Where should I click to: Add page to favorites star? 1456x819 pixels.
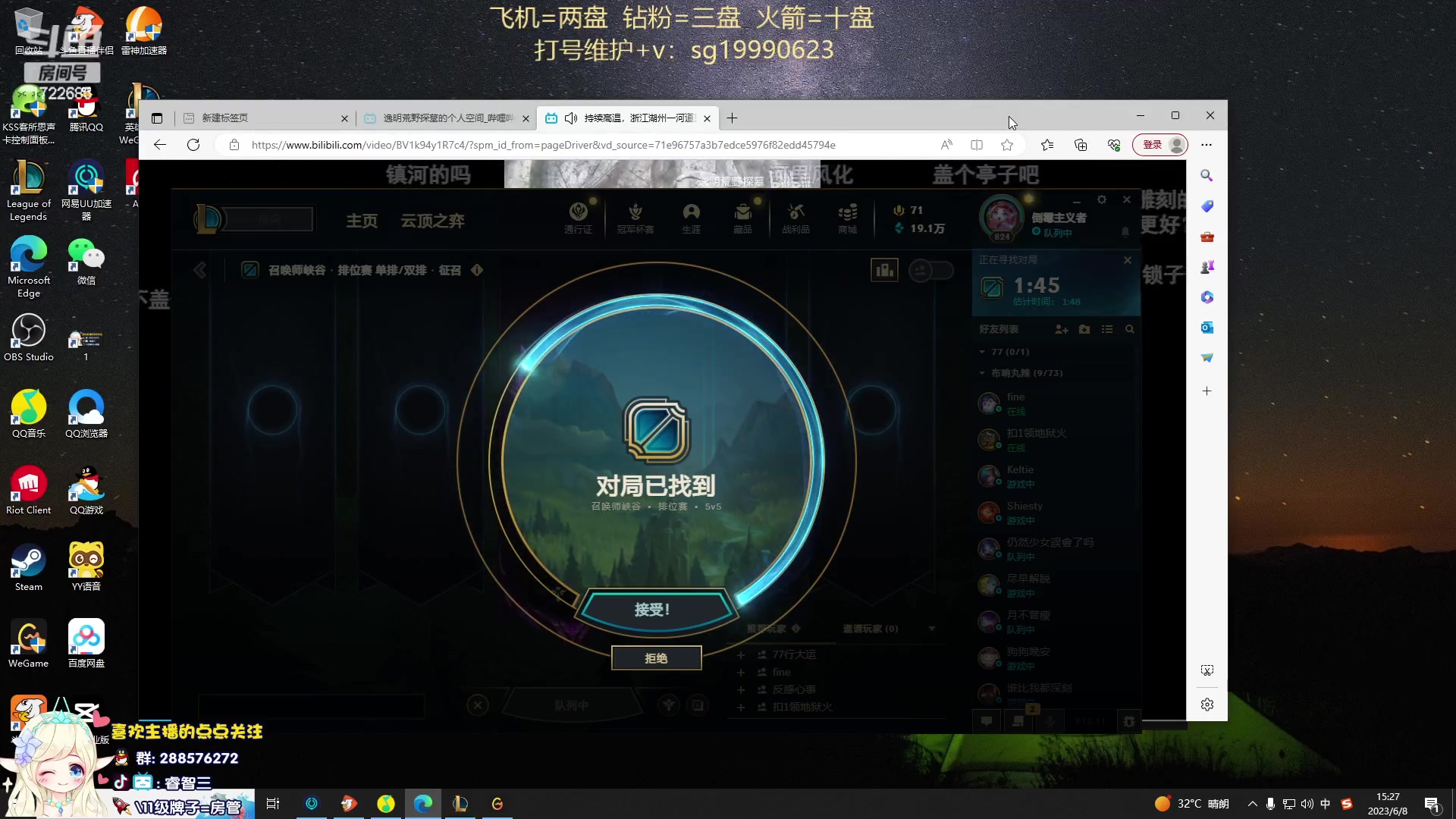point(1007,145)
